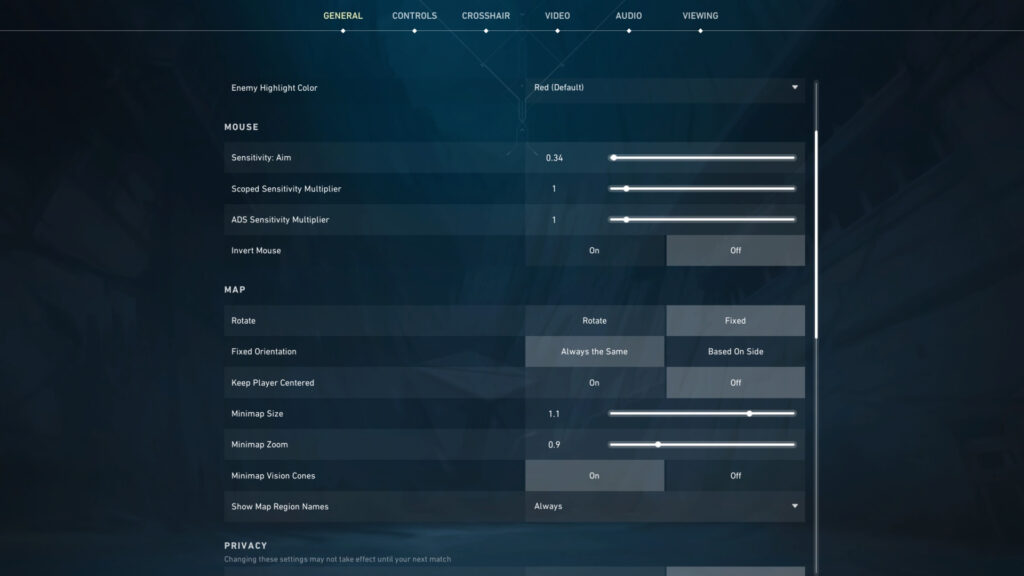Open the AUDIO settings tab

click(628, 15)
